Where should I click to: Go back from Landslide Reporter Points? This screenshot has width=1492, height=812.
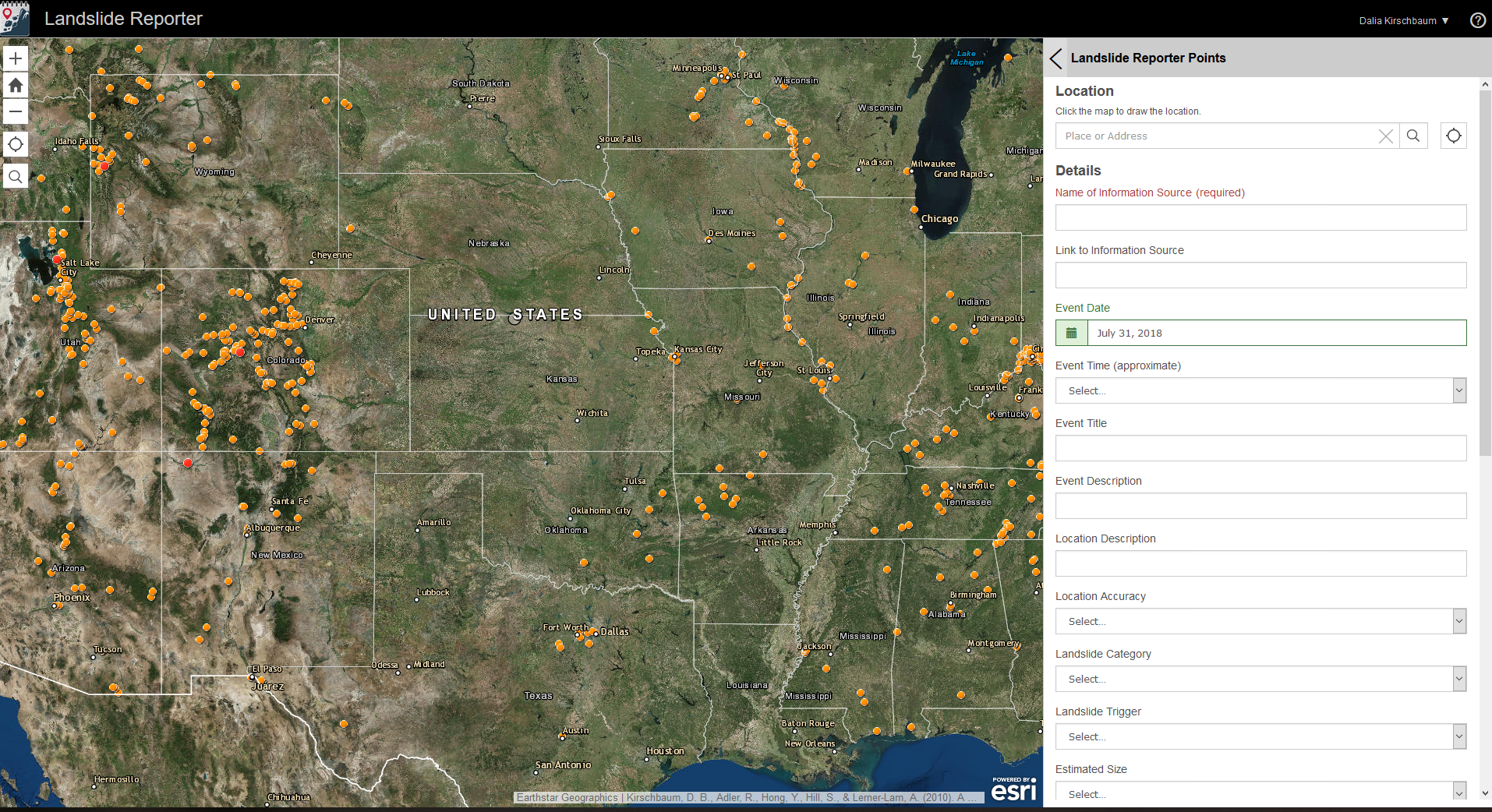point(1056,58)
